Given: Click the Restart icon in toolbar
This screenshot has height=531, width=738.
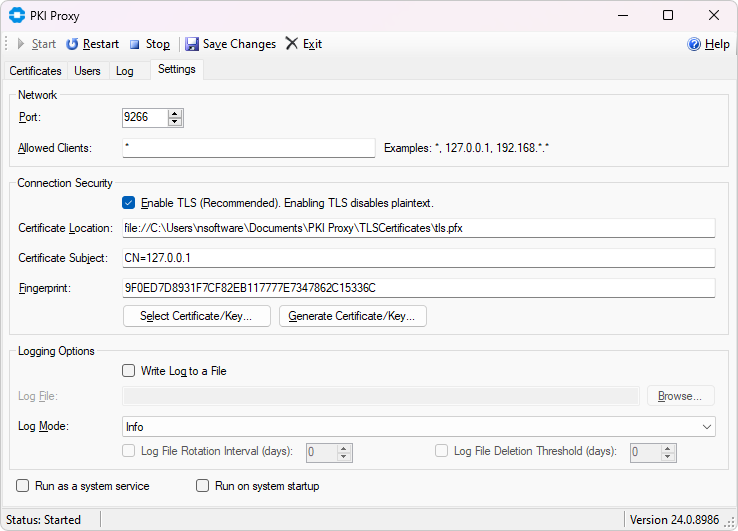Looking at the screenshot, I should [x=72, y=44].
